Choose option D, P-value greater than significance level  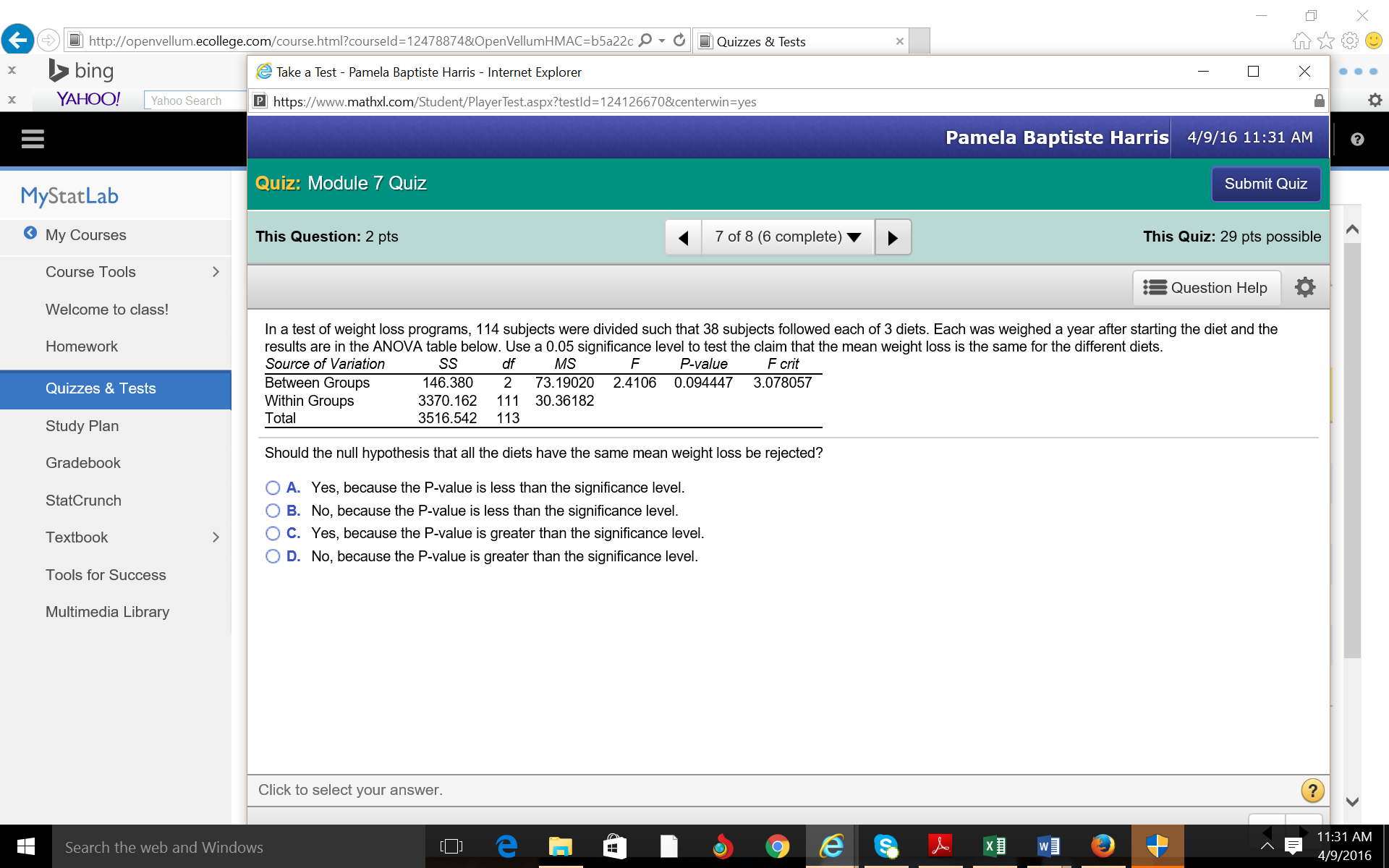click(273, 556)
